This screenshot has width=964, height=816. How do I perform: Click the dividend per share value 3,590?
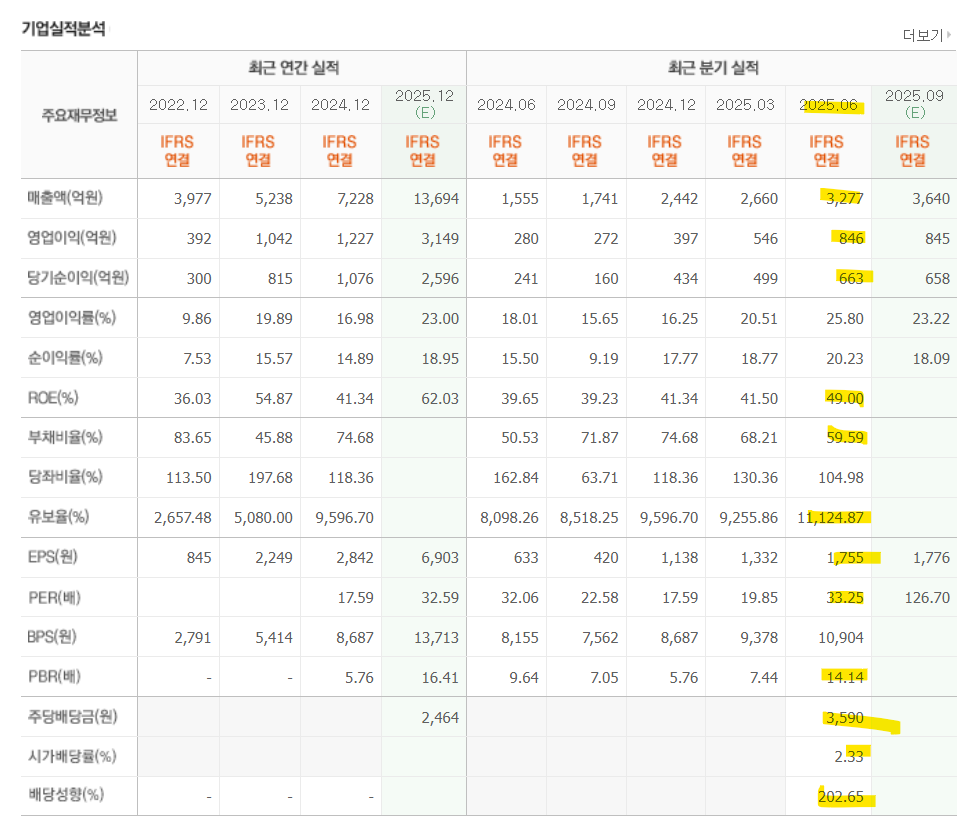pos(845,718)
